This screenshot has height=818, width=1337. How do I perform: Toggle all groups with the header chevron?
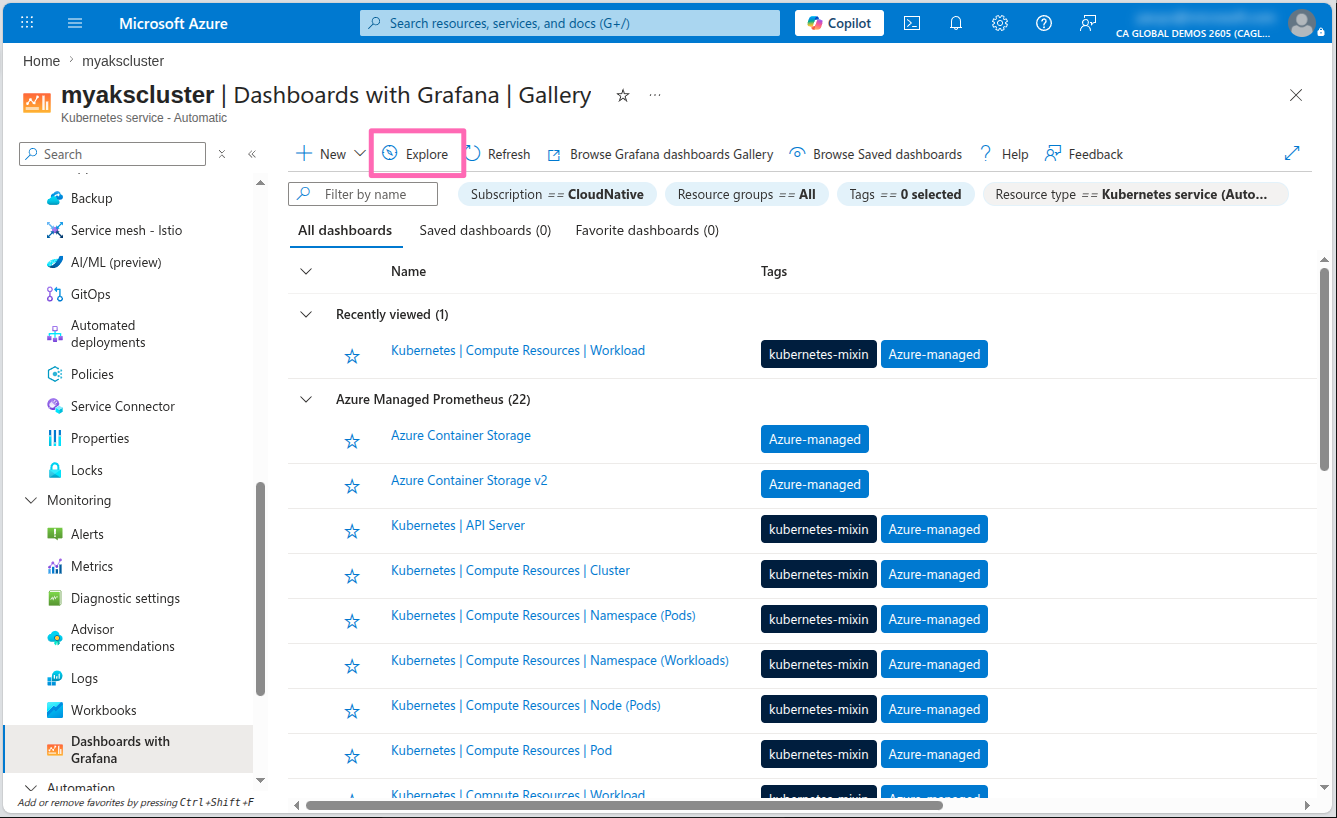click(x=306, y=271)
